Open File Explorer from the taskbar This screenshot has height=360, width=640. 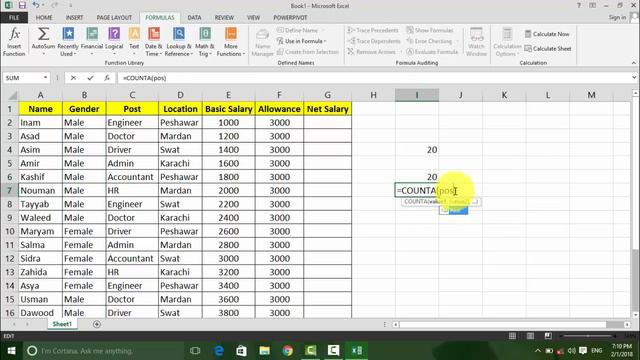click(x=264, y=351)
